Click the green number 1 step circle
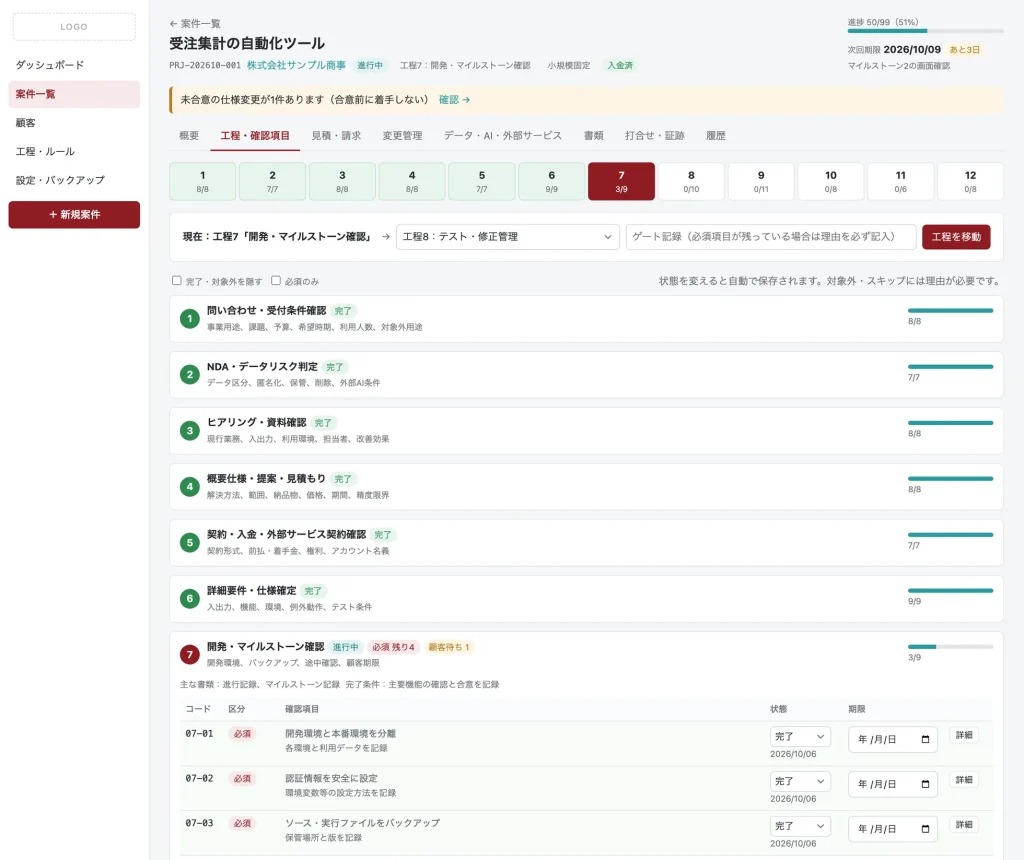Viewport: 1024px width, 860px height. [189, 319]
